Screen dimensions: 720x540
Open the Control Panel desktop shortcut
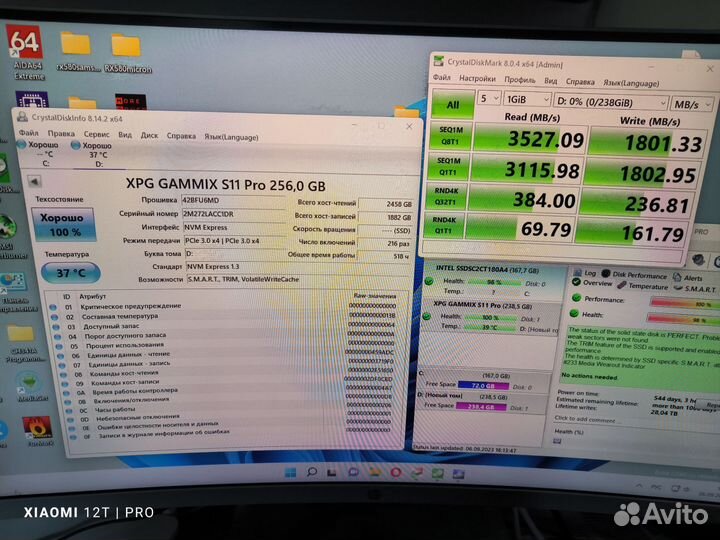(x=16, y=292)
